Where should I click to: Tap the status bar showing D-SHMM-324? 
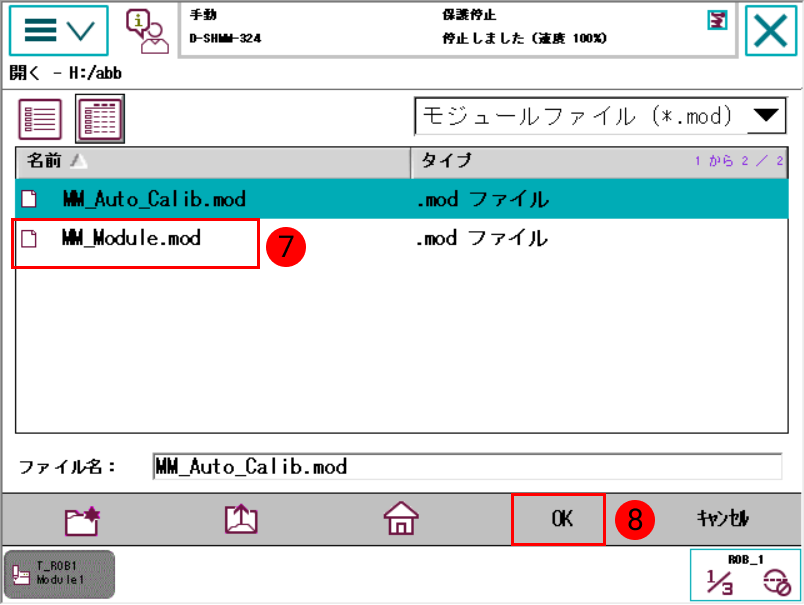point(457,29)
